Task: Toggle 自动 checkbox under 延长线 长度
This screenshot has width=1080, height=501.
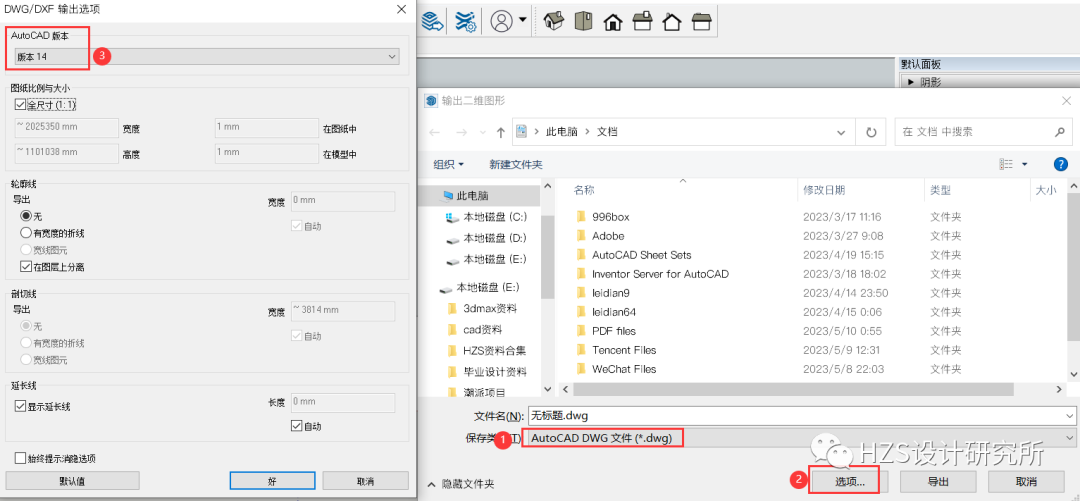Action: coord(297,425)
